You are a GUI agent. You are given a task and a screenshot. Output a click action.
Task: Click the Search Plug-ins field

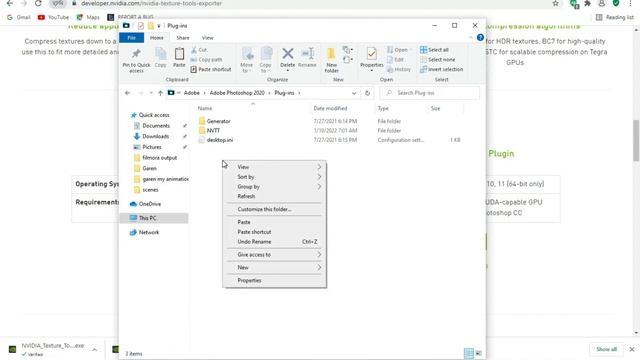(x=430, y=93)
